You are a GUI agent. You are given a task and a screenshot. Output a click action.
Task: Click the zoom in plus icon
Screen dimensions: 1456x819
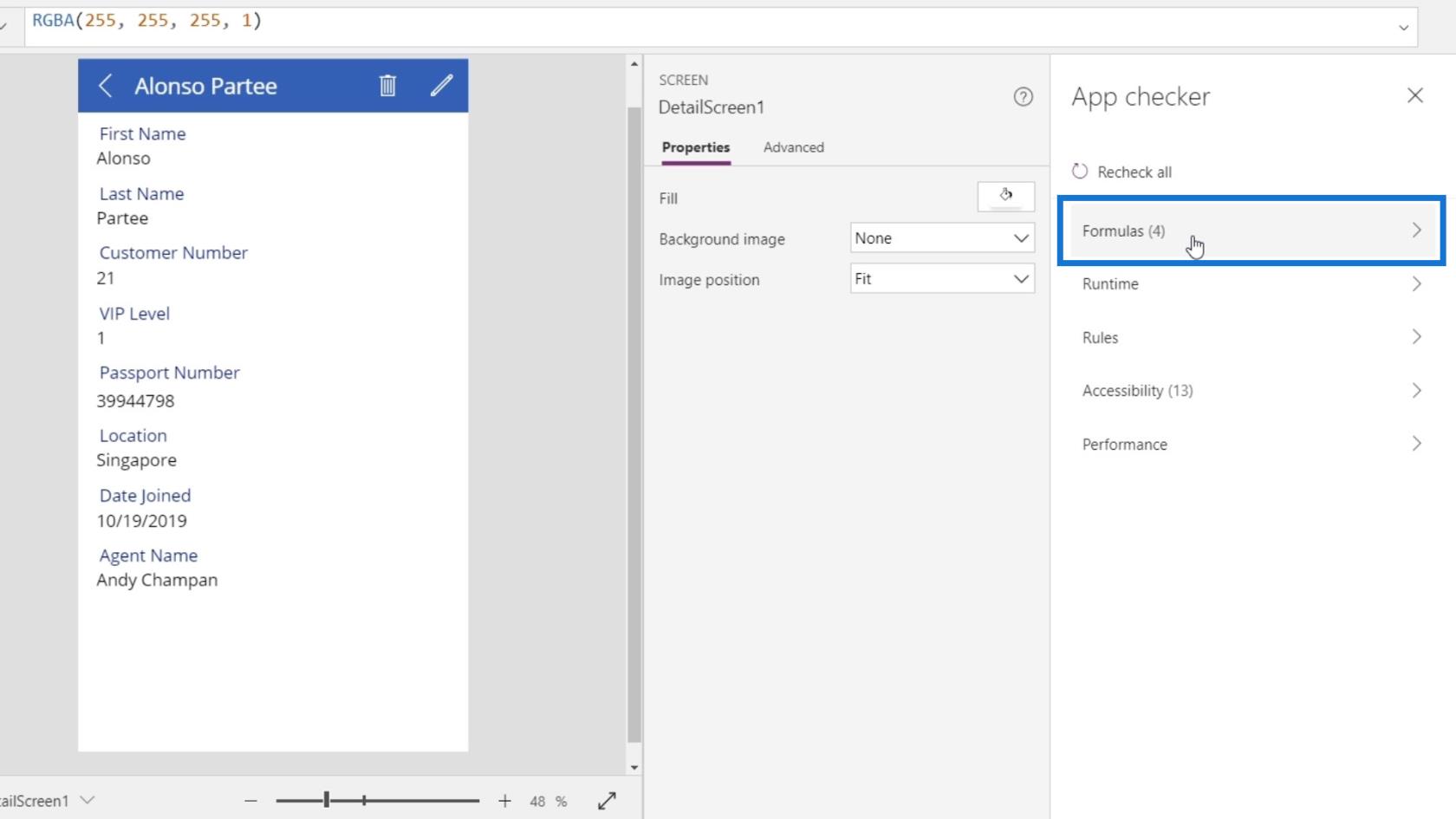click(504, 801)
